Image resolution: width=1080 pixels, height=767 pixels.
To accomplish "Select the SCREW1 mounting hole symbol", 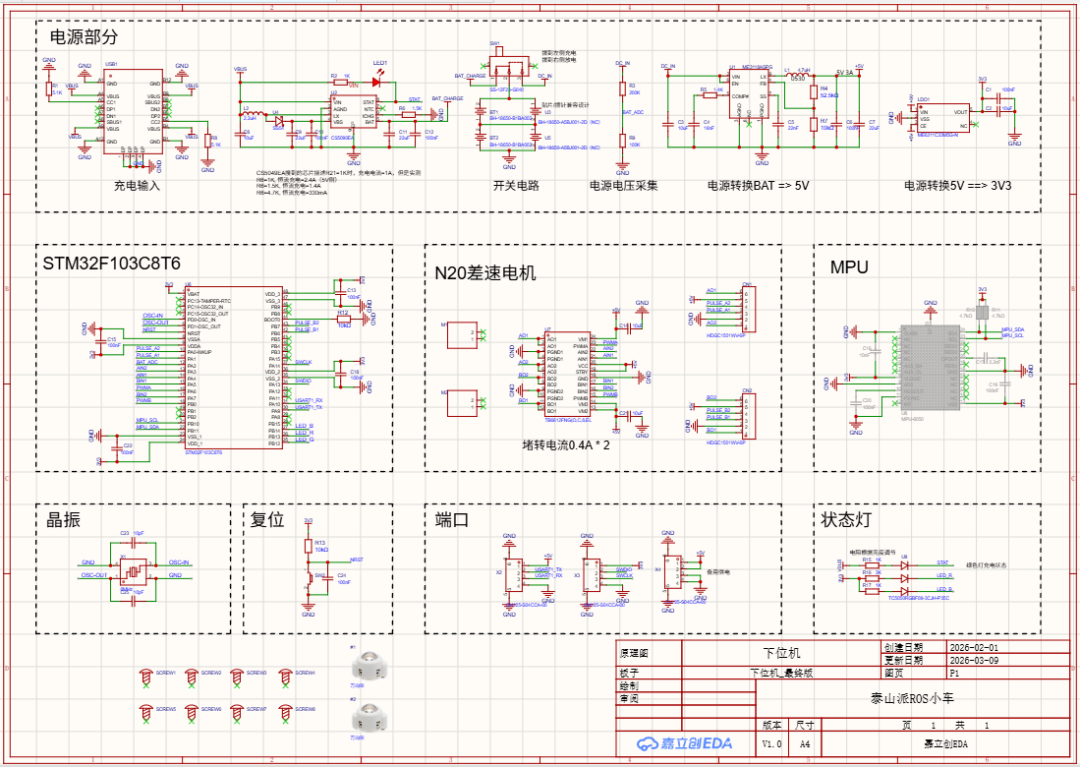I will click(144, 677).
